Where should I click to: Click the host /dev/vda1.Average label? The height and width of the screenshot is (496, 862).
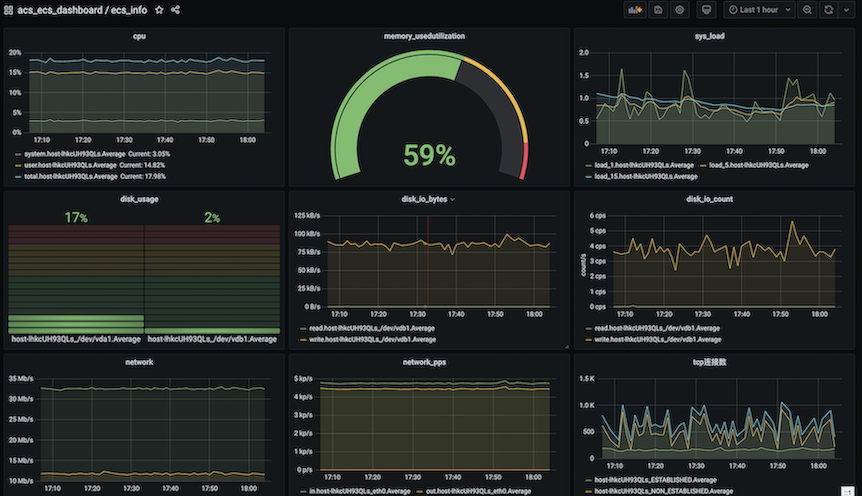(76, 339)
